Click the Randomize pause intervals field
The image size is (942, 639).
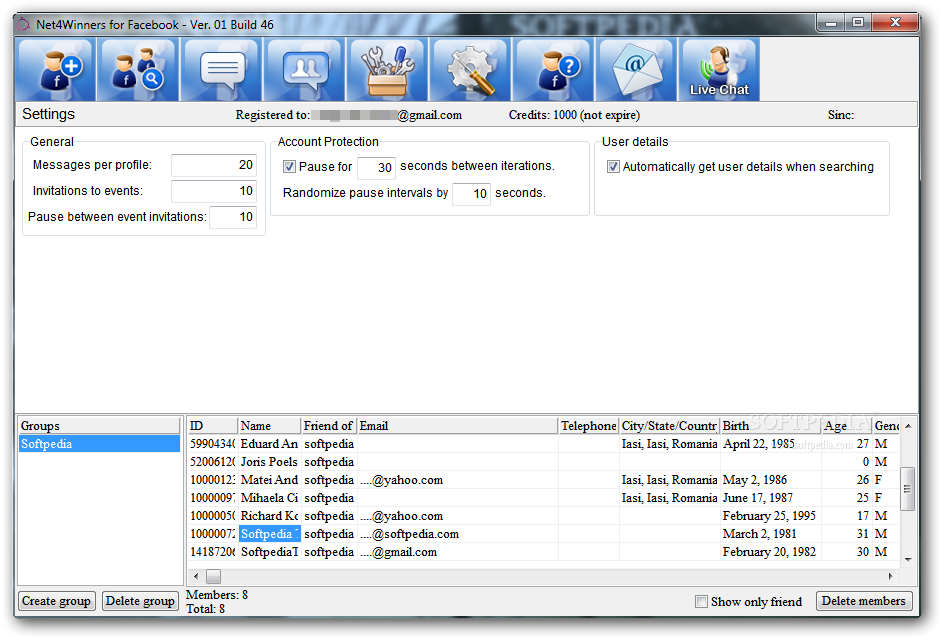point(471,194)
